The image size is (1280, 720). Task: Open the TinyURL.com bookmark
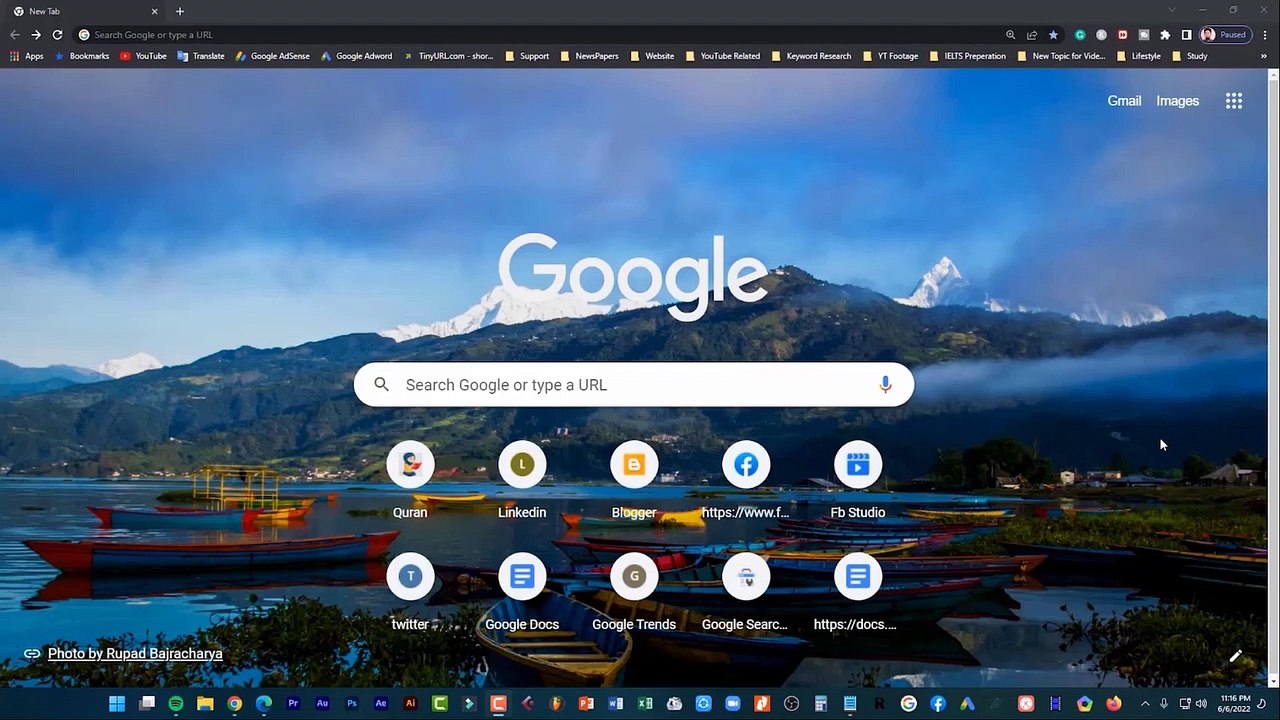point(448,56)
